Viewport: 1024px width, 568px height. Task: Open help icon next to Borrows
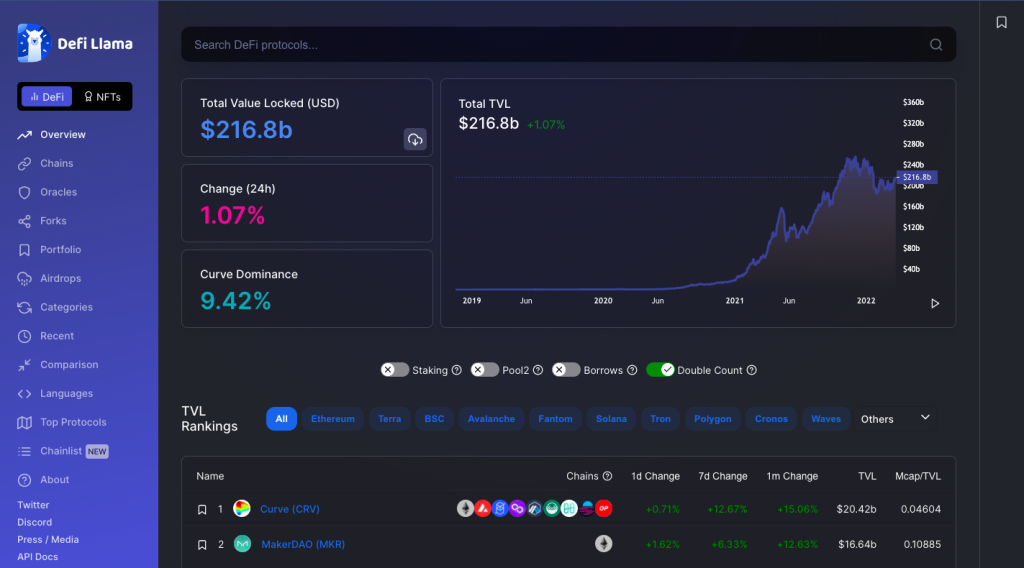tap(632, 370)
